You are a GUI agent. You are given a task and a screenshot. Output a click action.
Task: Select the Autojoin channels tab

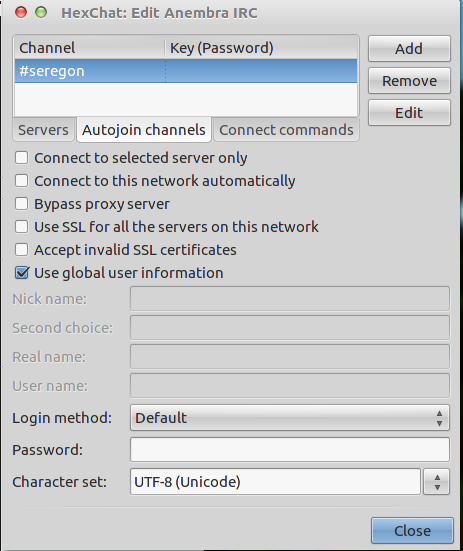tap(144, 130)
